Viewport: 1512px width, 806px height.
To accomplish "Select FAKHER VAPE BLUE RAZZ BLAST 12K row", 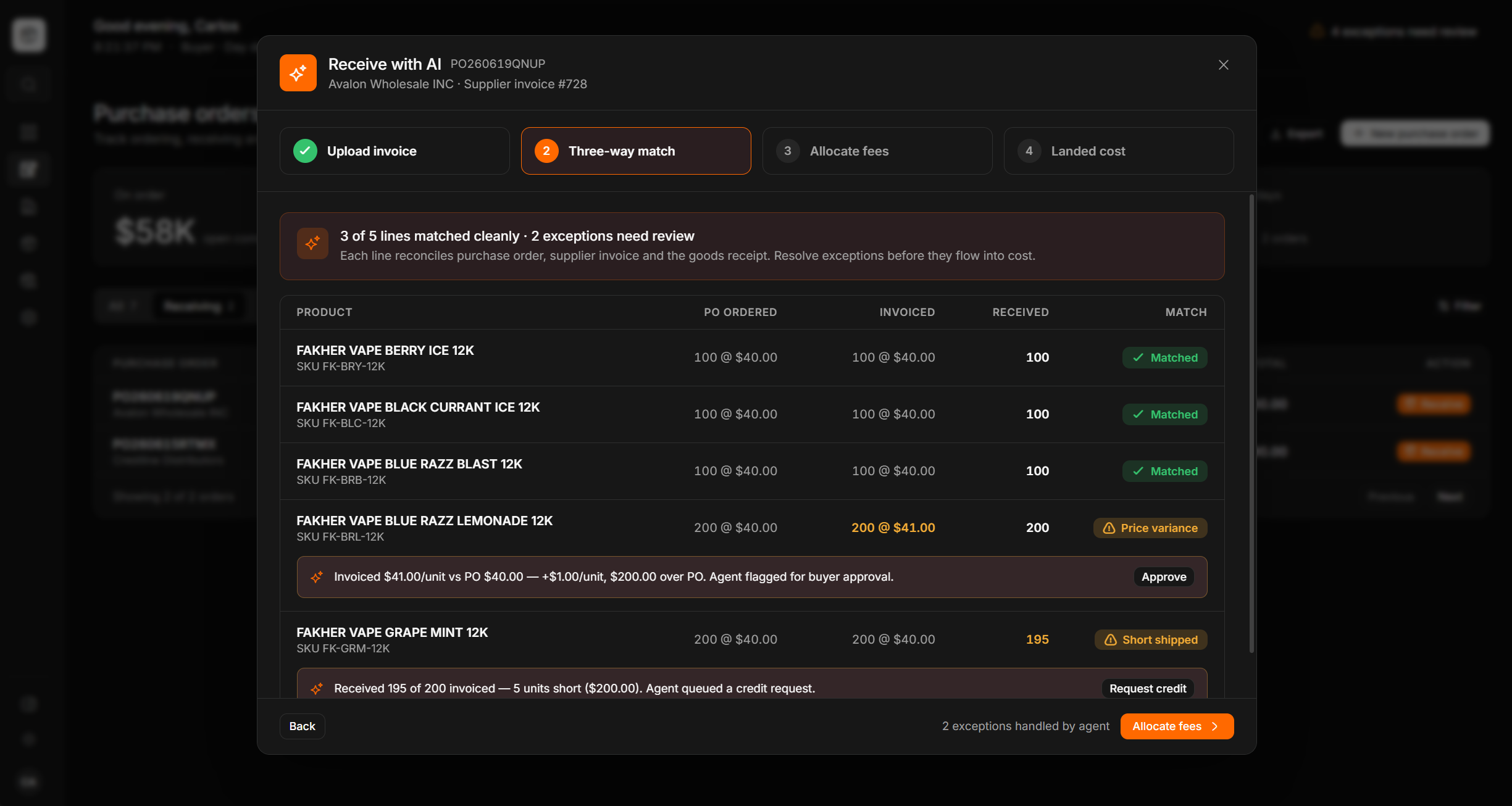I will click(752, 472).
